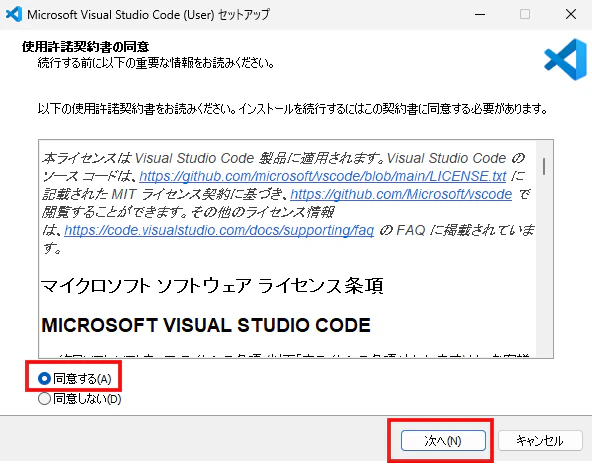
Task: Click the large VS Code logo
Action: pos(565,59)
